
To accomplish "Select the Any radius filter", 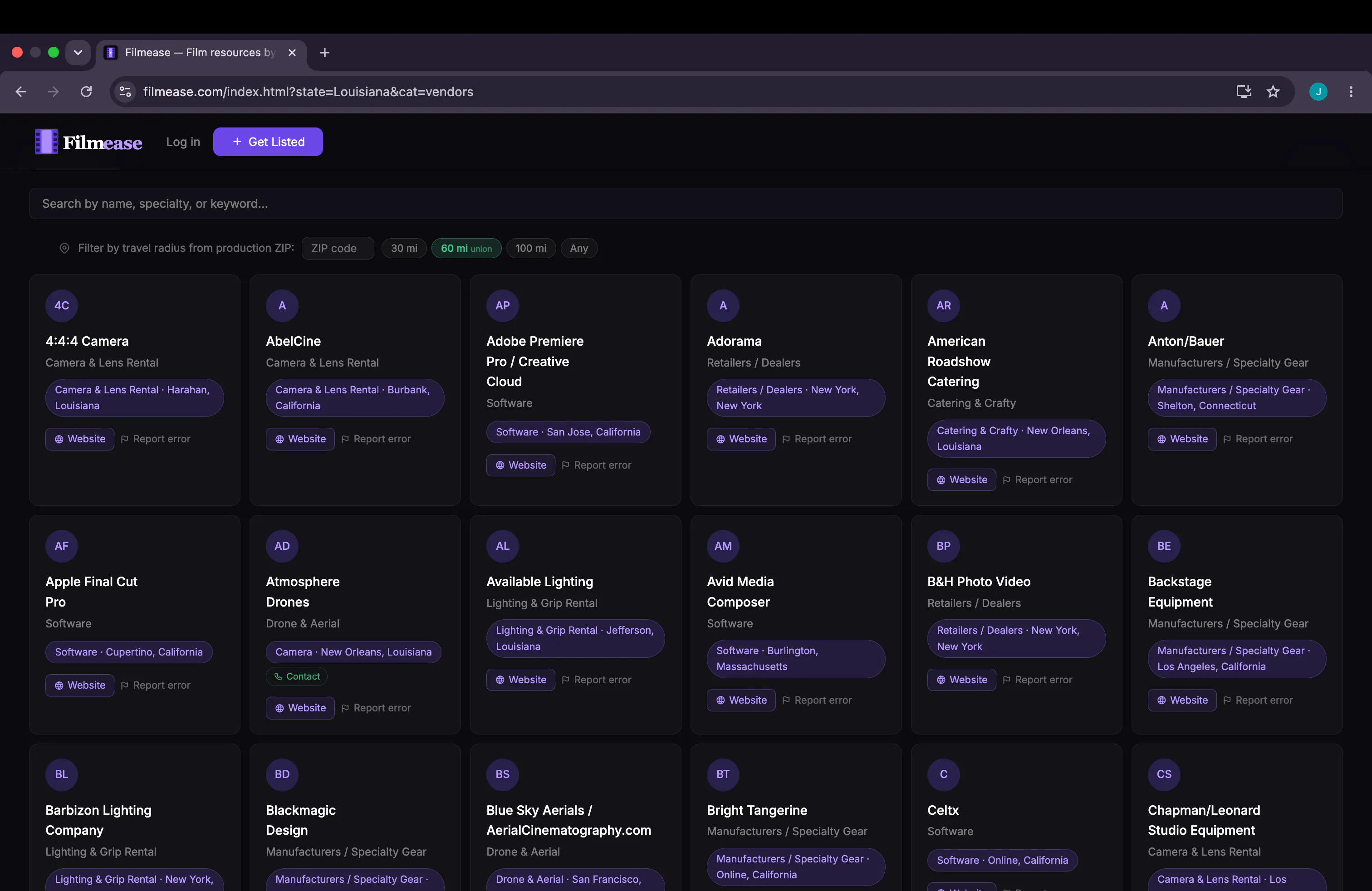I will coord(579,249).
